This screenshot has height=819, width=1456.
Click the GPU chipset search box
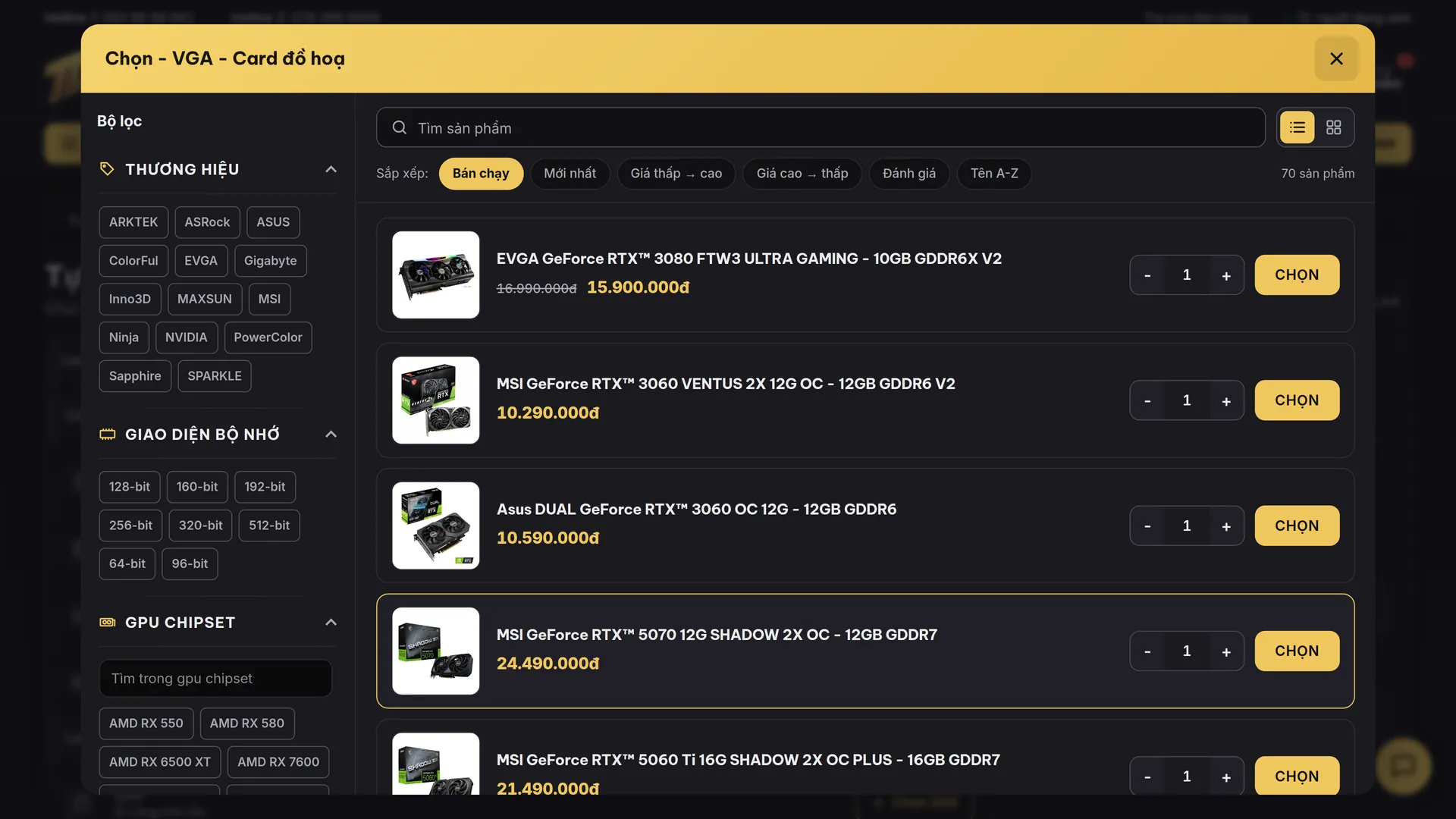(215, 679)
